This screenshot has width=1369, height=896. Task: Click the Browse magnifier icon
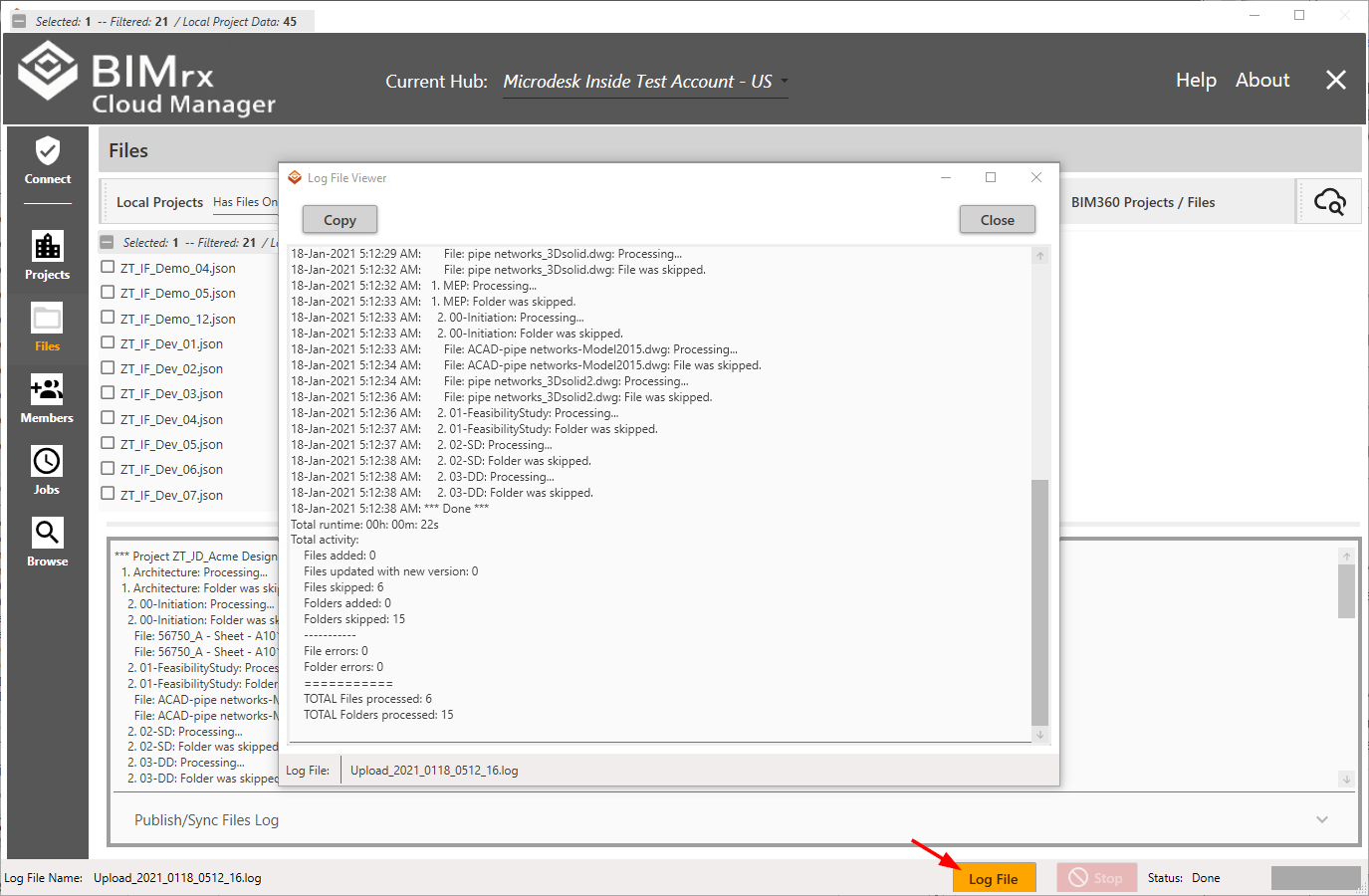point(47,542)
